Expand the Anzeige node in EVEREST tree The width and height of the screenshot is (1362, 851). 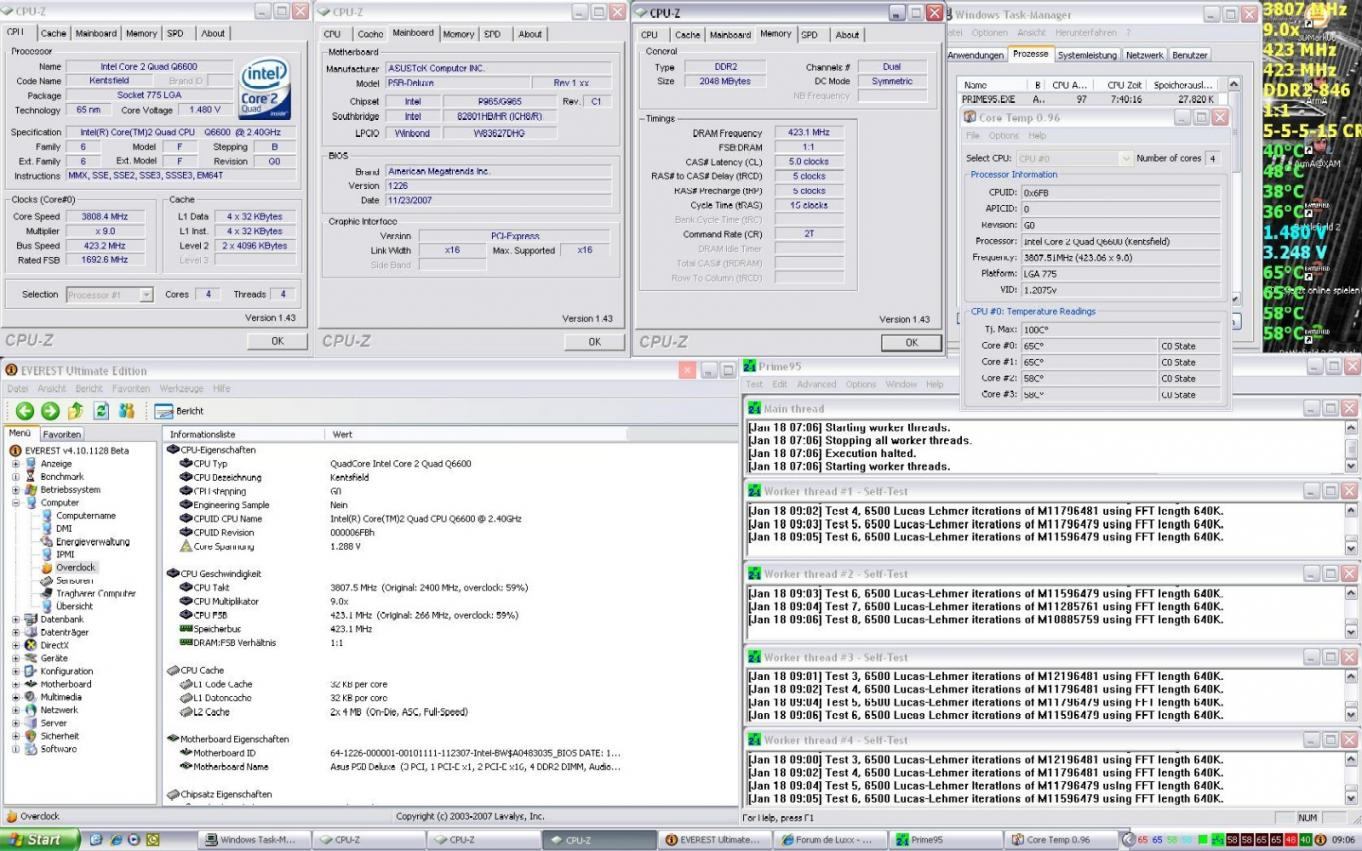pos(15,464)
